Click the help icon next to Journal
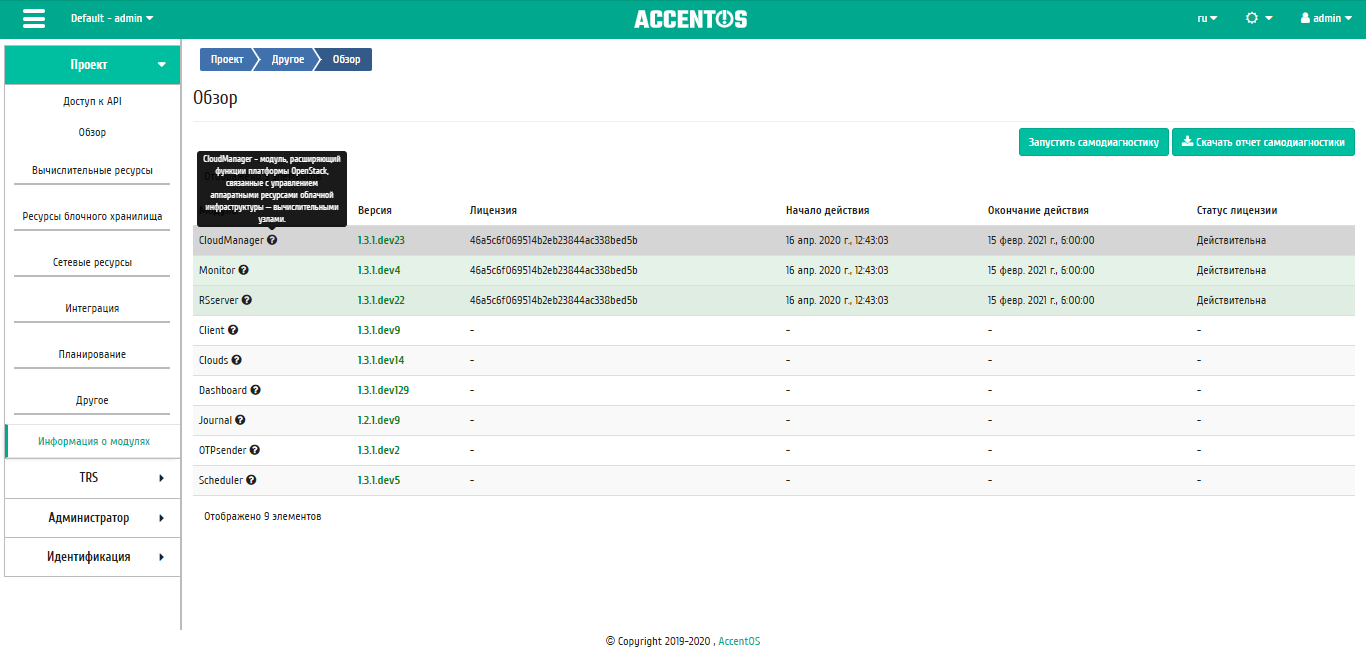1366x652 pixels. 240,420
